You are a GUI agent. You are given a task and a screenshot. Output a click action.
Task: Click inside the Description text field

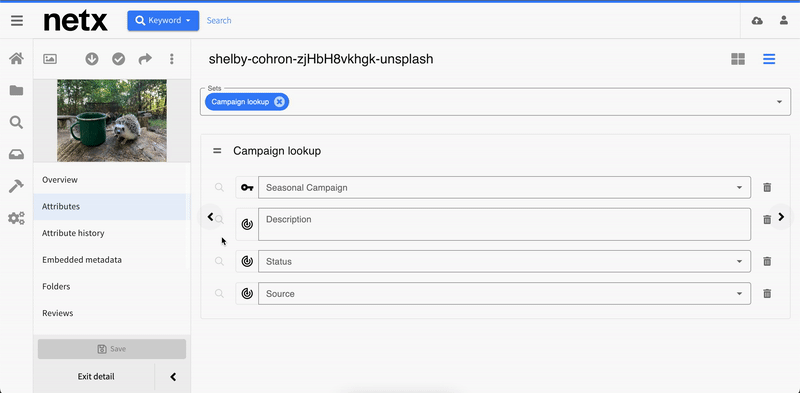pyautogui.click(x=504, y=224)
